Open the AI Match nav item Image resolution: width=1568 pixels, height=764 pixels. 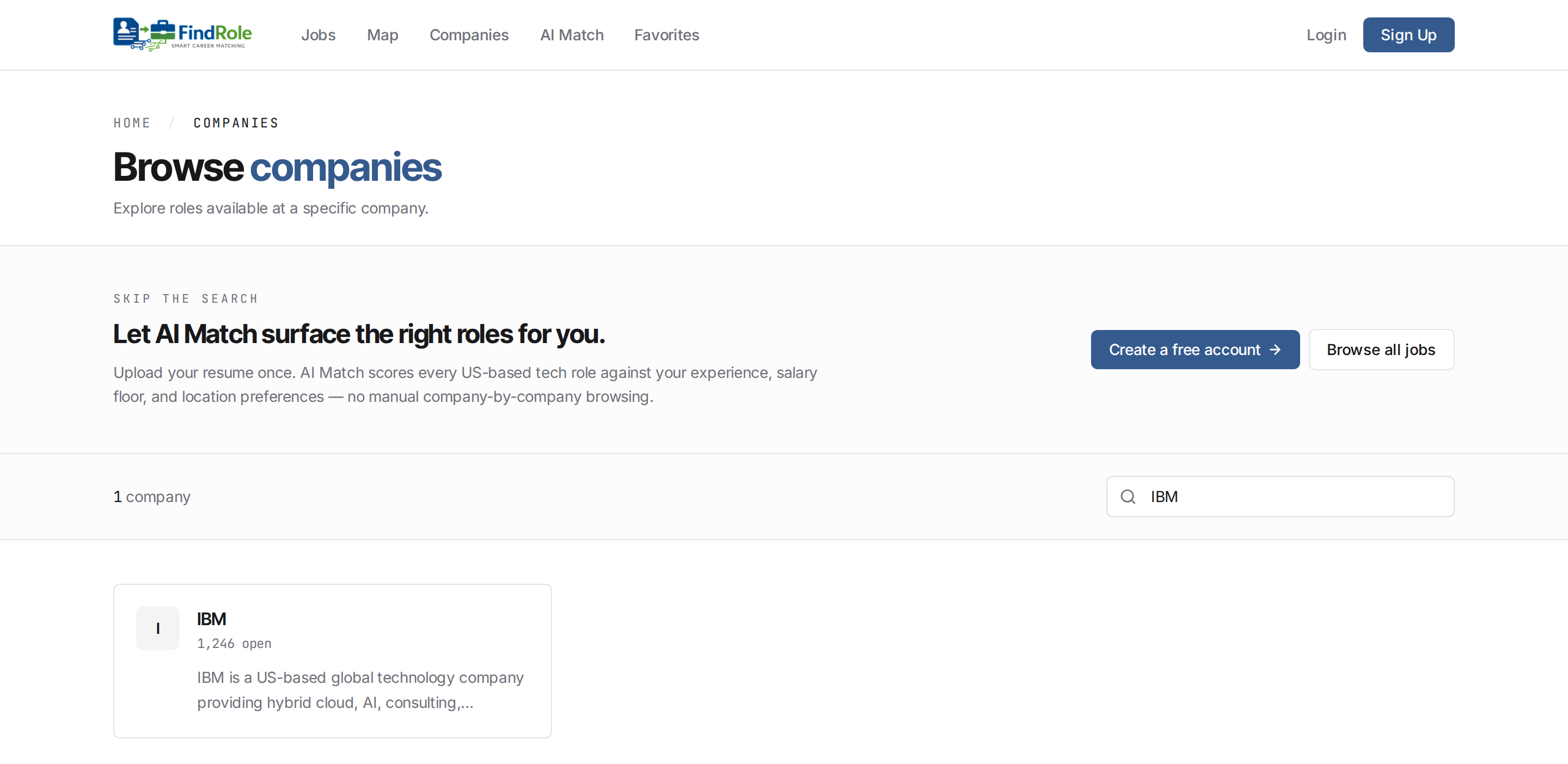coord(572,35)
